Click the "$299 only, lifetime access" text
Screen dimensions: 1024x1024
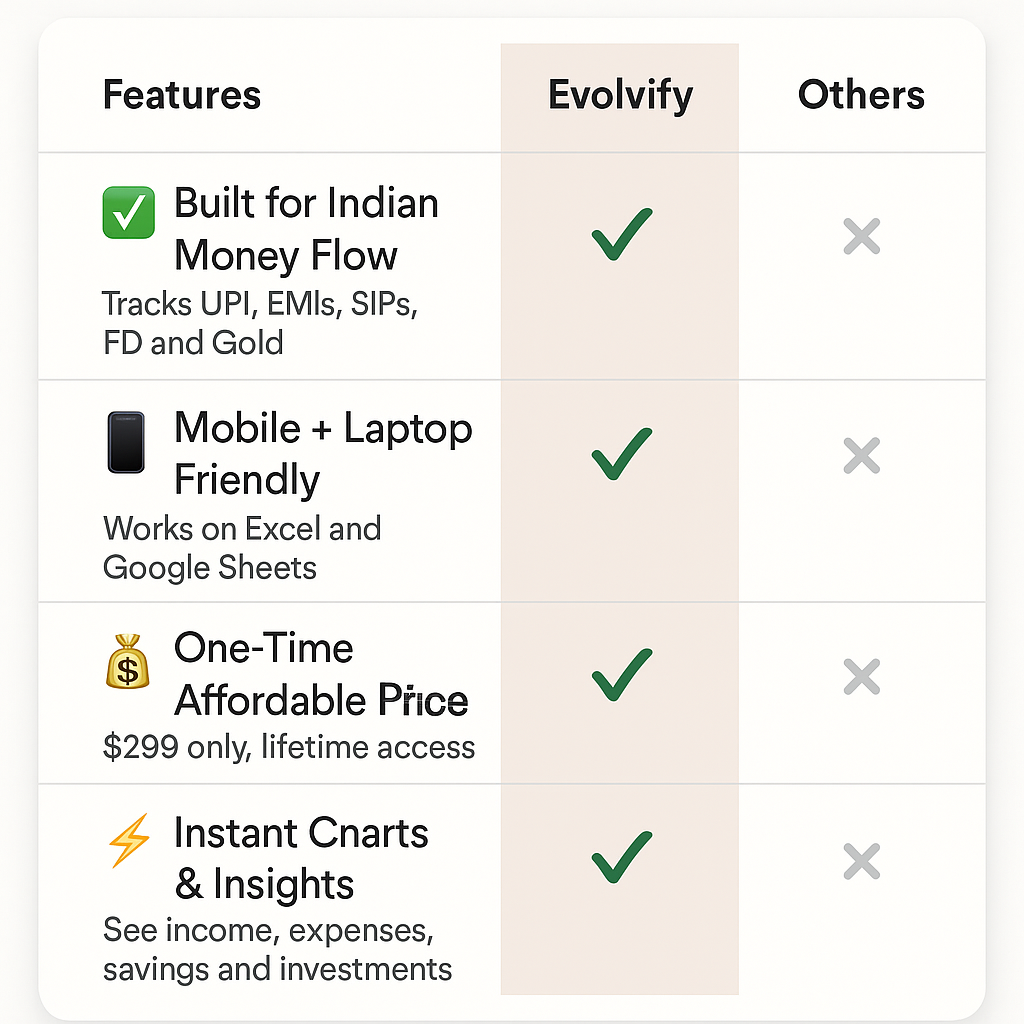[x=289, y=747]
